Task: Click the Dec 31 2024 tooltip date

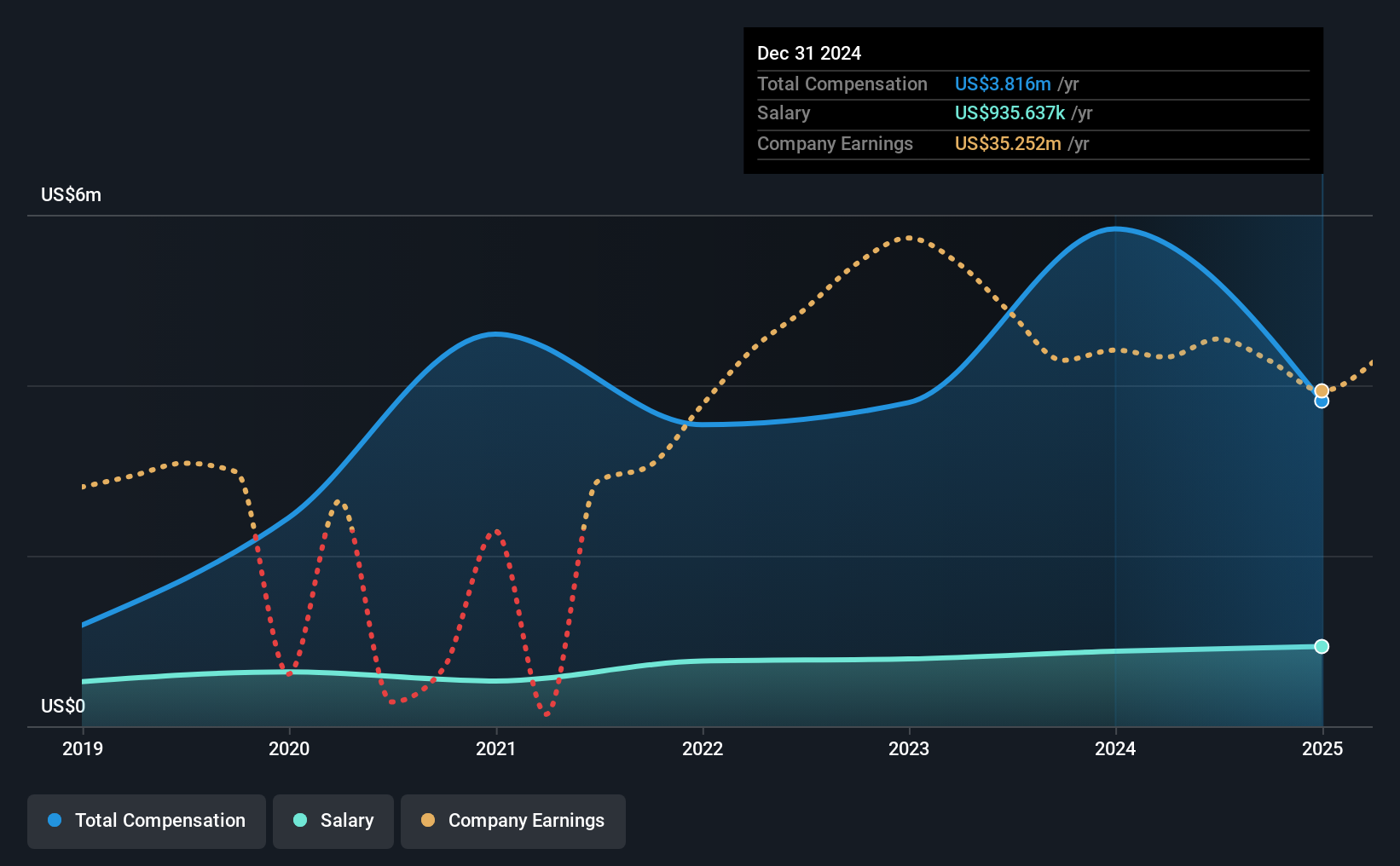Action: coord(809,53)
